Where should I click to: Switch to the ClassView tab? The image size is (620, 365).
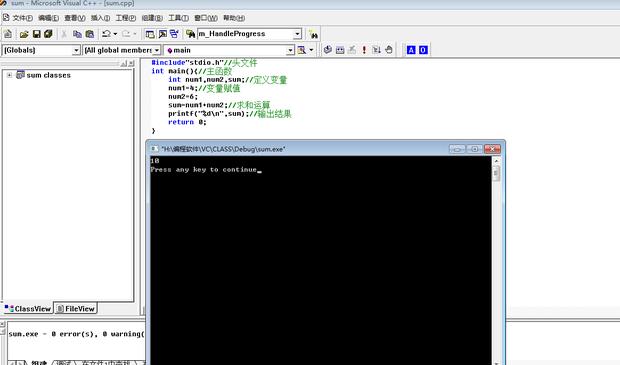pos(28,309)
